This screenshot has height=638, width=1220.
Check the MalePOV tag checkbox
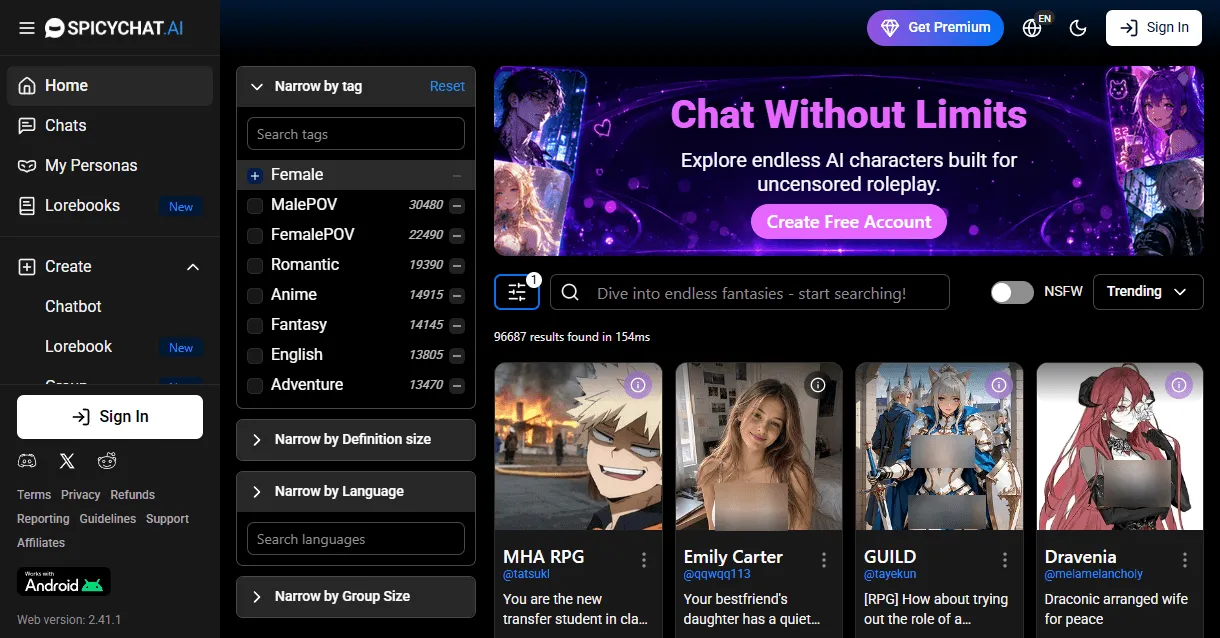pos(255,205)
